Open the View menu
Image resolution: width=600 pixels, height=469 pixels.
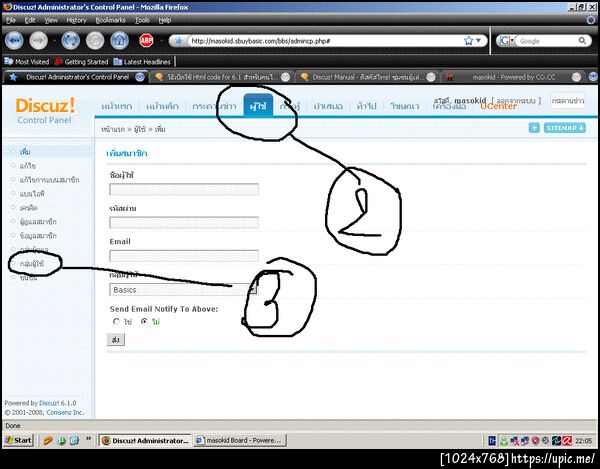coord(51,20)
